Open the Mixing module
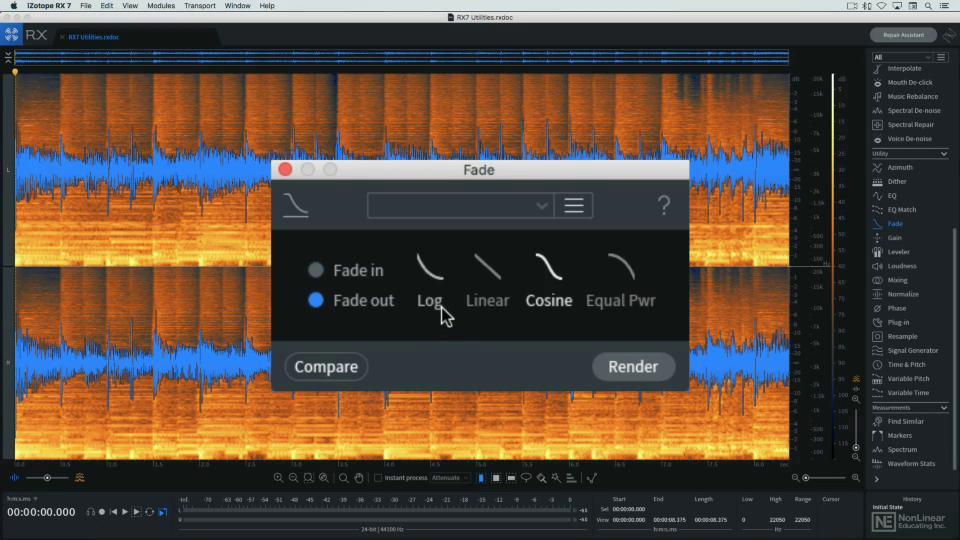The width and height of the screenshot is (960, 540). [897, 280]
